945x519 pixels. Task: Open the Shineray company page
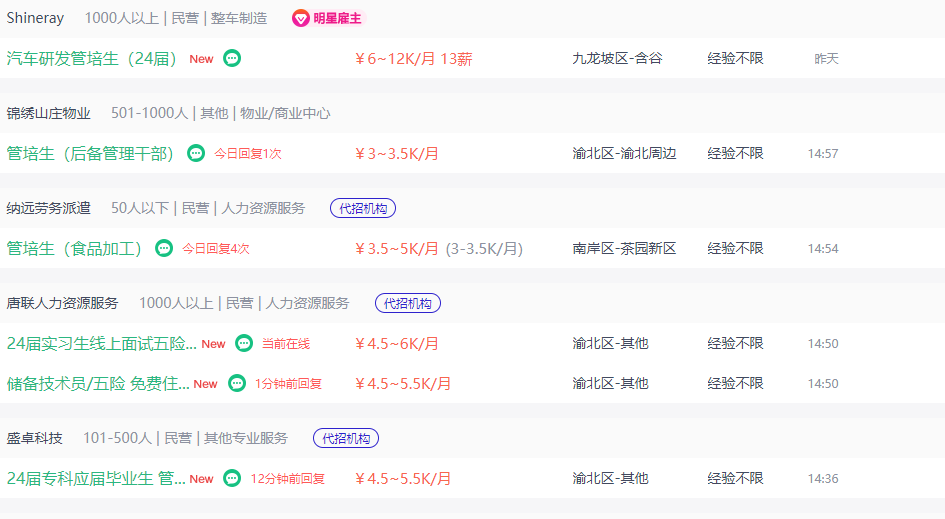click(x=35, y=18)
